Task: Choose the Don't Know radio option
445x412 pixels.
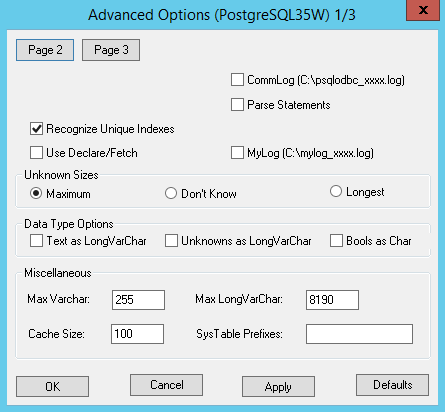Action: [x=171, y=193]
